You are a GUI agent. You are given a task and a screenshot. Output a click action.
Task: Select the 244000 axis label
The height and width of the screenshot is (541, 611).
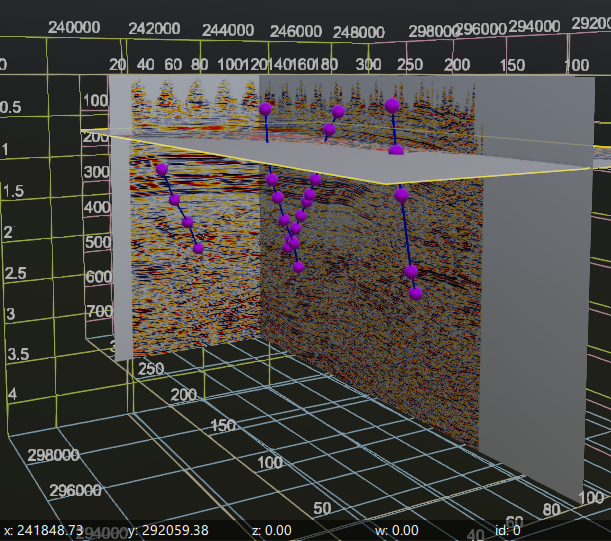click(x=228, y=30)
